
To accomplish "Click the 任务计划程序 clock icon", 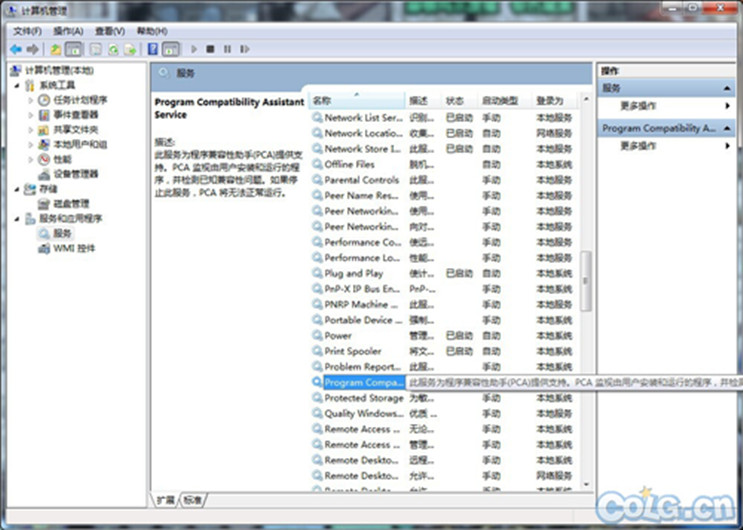I will 44,100.
